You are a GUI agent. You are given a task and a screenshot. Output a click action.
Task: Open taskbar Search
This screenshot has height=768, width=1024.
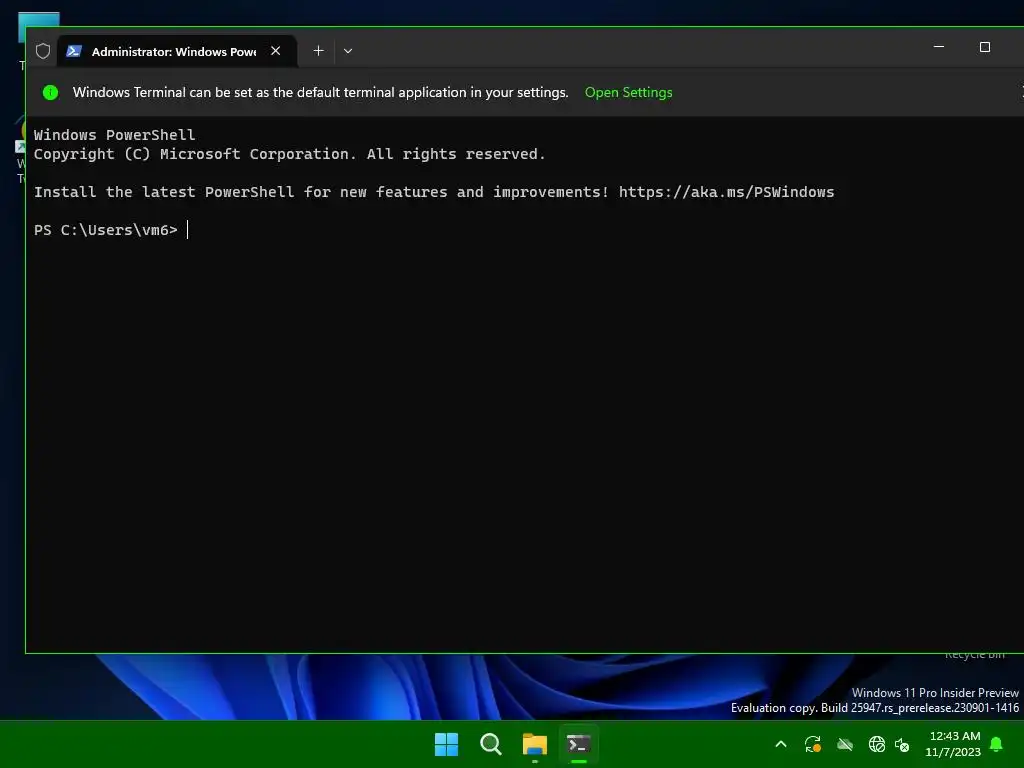pos(490,744)
